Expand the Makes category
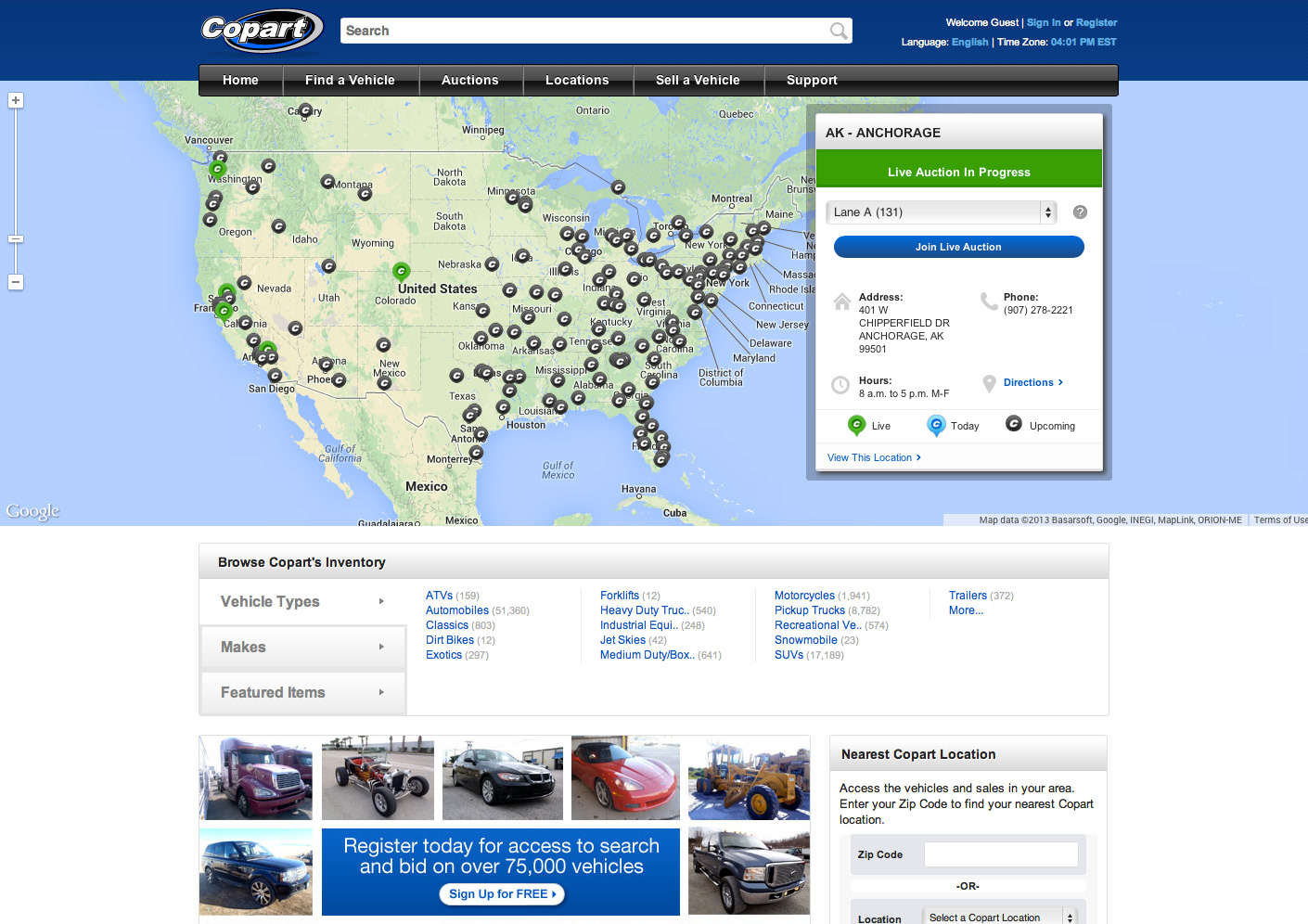The image size is (1308, 924). tap(302, 648)
